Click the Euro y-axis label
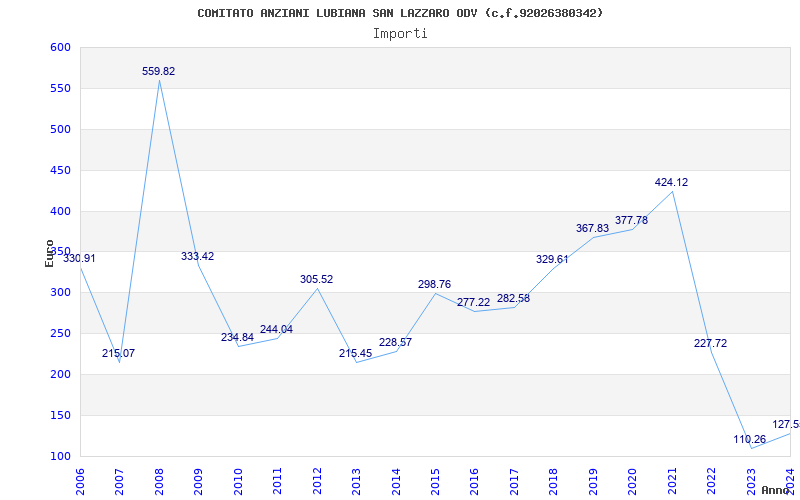 pyautogui.click(x=49, y=253)
